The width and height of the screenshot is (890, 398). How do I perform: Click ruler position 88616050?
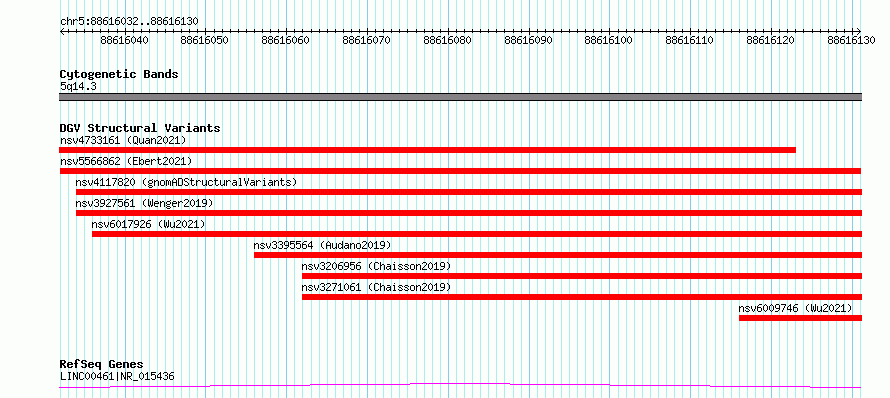tap(205, 40)
